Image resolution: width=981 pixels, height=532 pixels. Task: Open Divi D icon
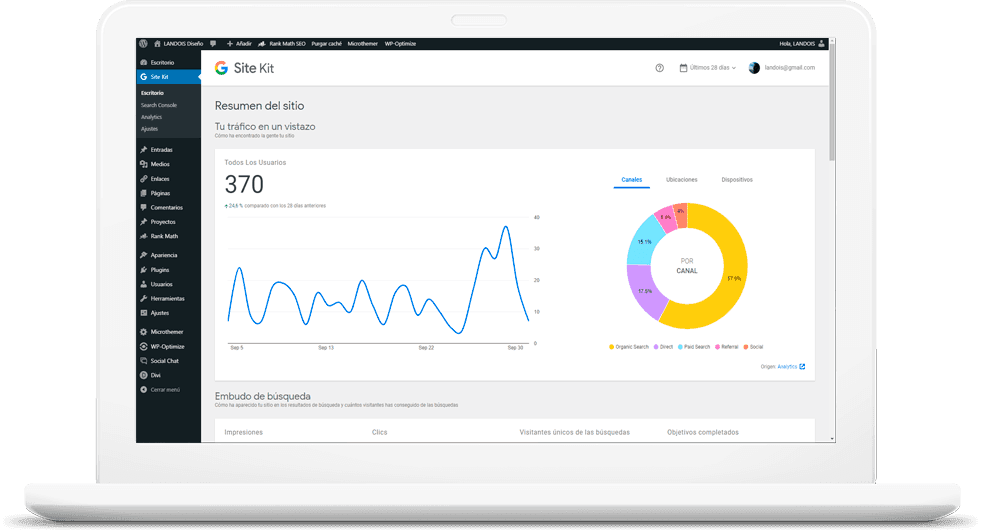[x=144, y=376]
